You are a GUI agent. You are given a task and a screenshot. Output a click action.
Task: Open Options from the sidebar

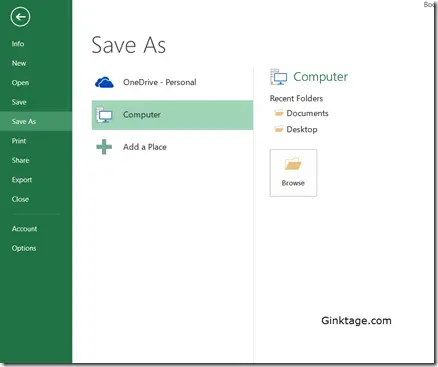tap(24, 248)
